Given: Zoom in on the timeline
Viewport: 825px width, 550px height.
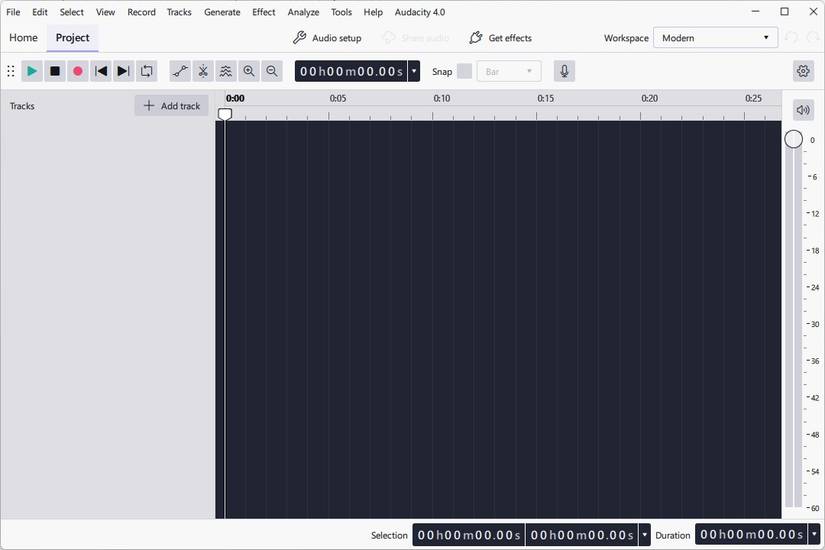Looking at the screenshot, I should click(x=249, y=71).
